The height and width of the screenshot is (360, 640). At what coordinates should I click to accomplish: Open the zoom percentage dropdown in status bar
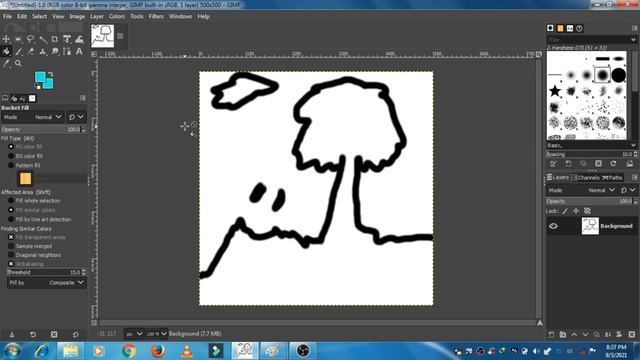(157, 334)
